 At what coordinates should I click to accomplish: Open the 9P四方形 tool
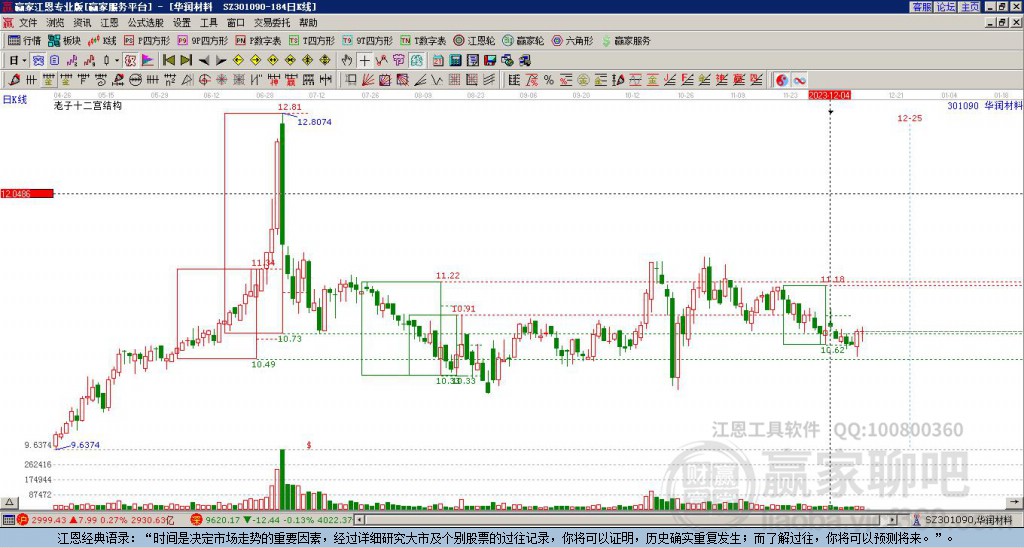pyautogui.click(x=202, y=40)
